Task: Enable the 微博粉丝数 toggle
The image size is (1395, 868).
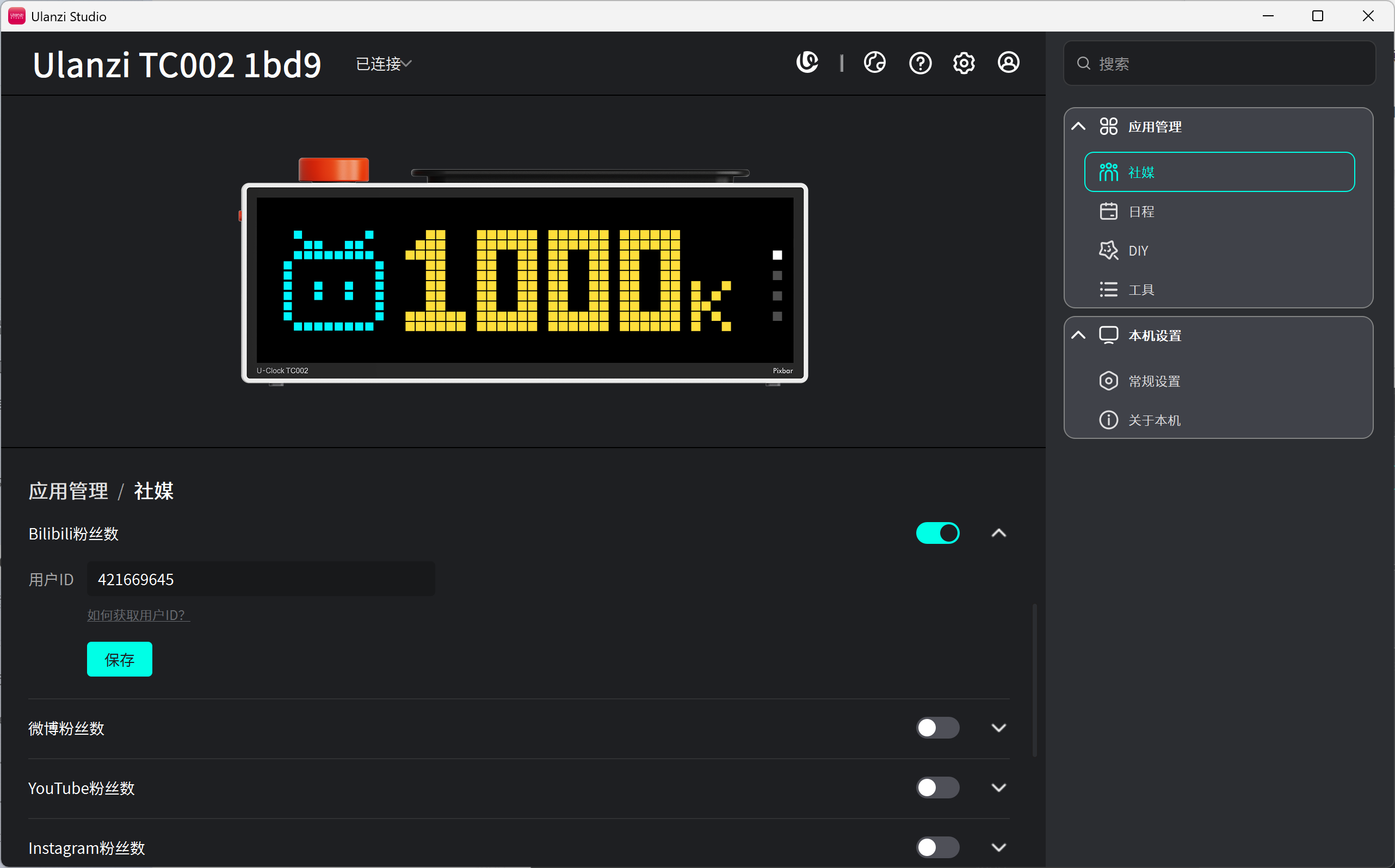Action: coord(937,727)
